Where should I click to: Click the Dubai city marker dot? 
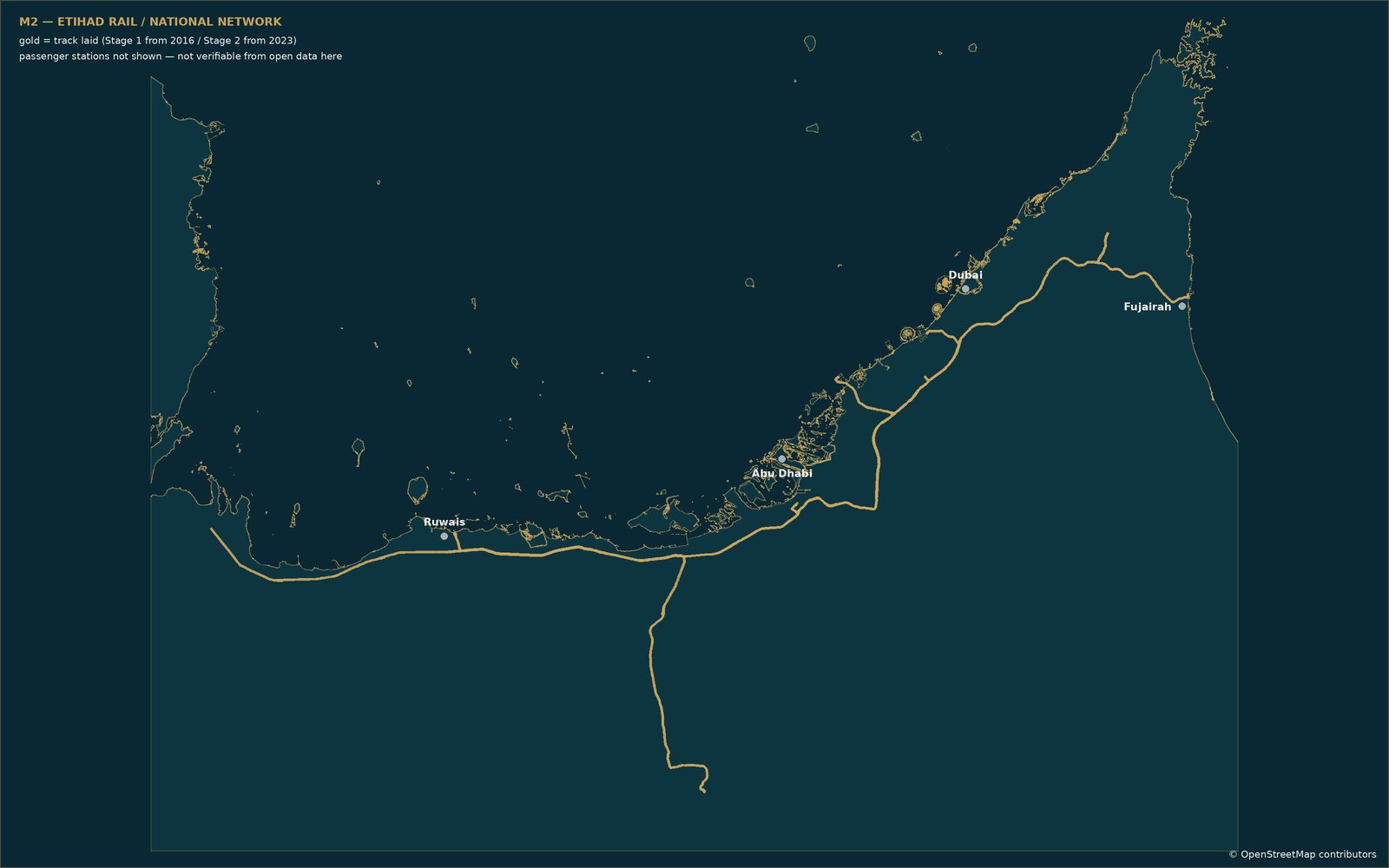pos(965,289)
